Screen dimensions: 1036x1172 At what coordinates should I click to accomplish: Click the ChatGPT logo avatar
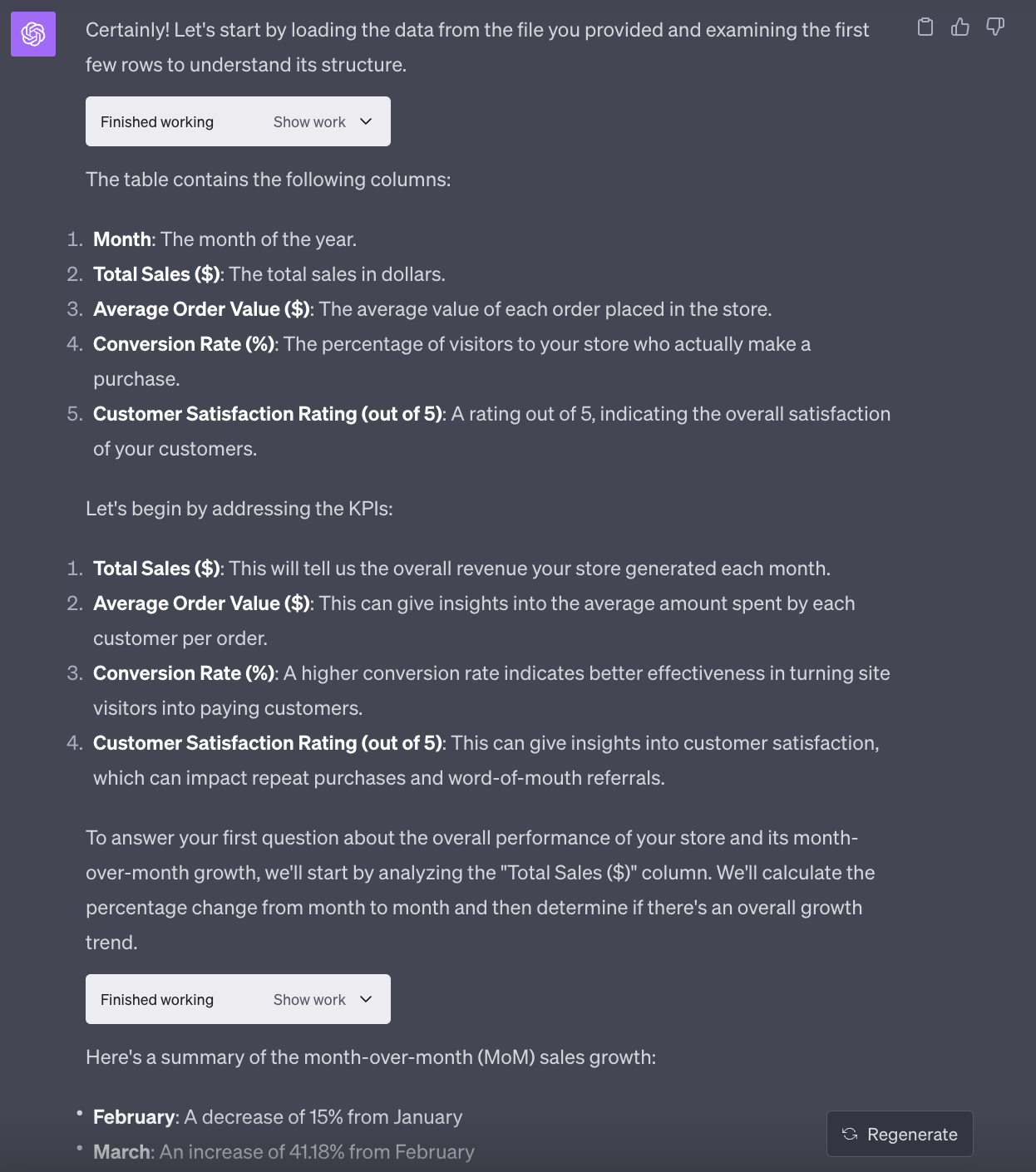pyautogui.click(x=33, y=34)
